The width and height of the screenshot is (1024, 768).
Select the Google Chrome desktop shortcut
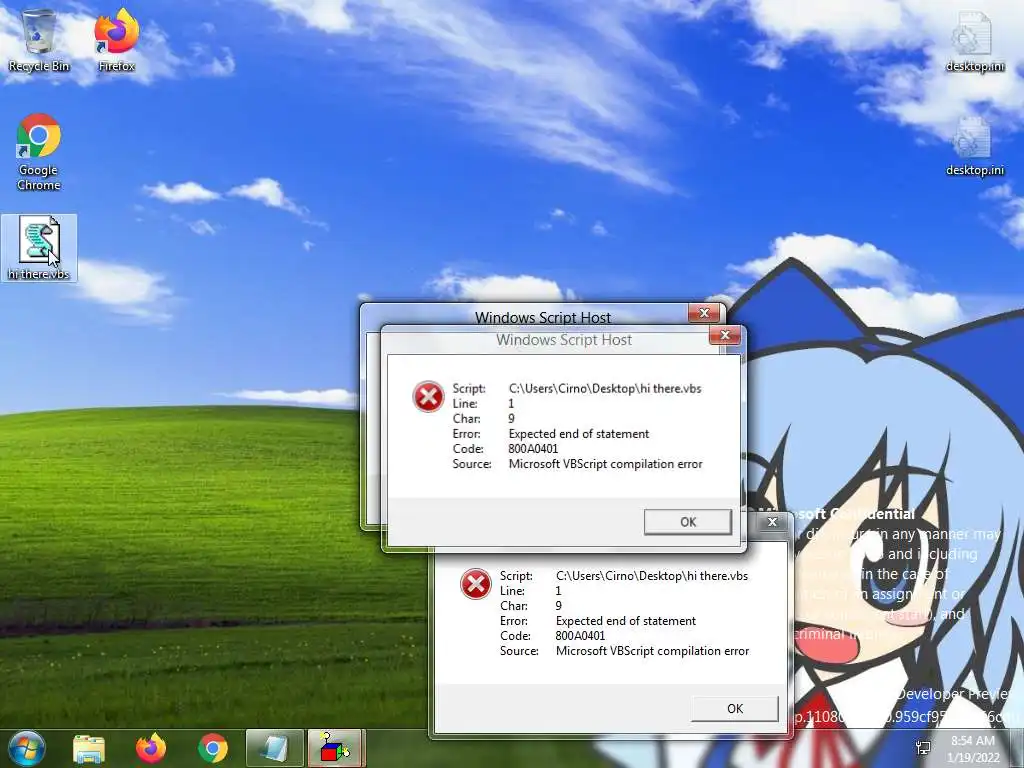[39, 153]
